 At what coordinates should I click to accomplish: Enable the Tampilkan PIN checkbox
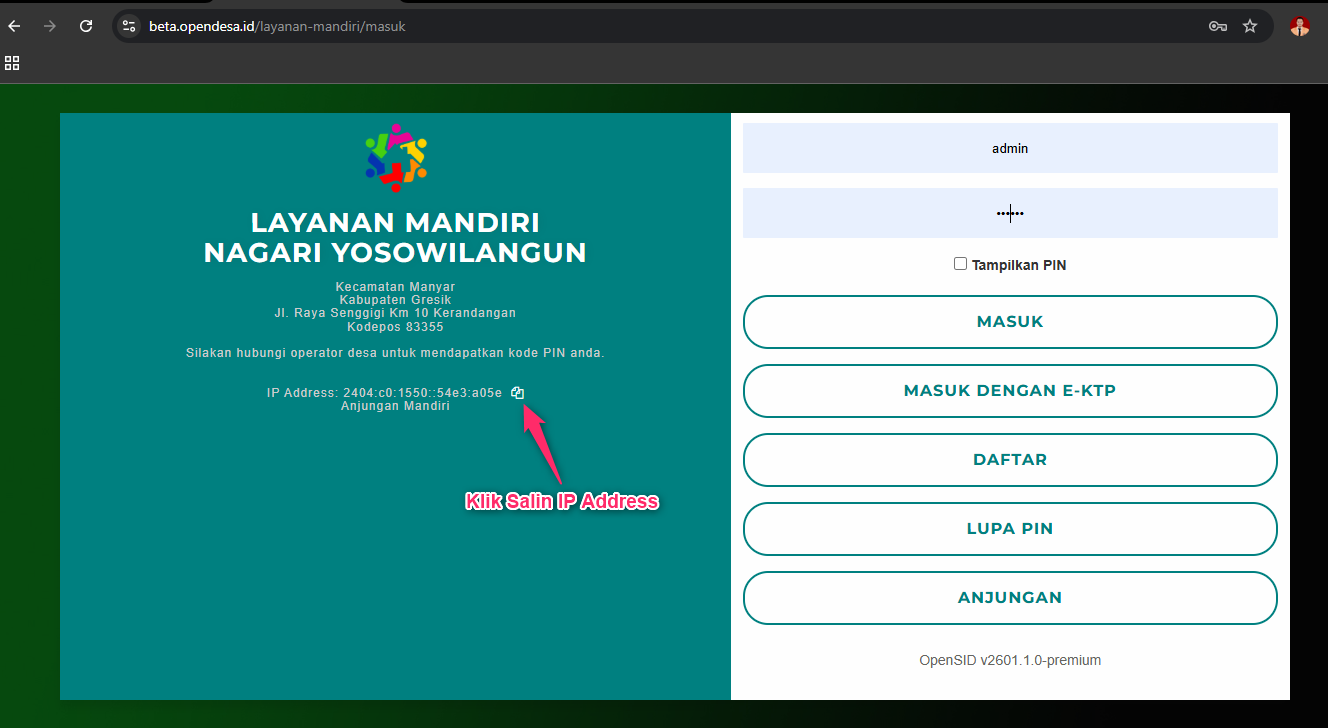click(x=960, y=264)
